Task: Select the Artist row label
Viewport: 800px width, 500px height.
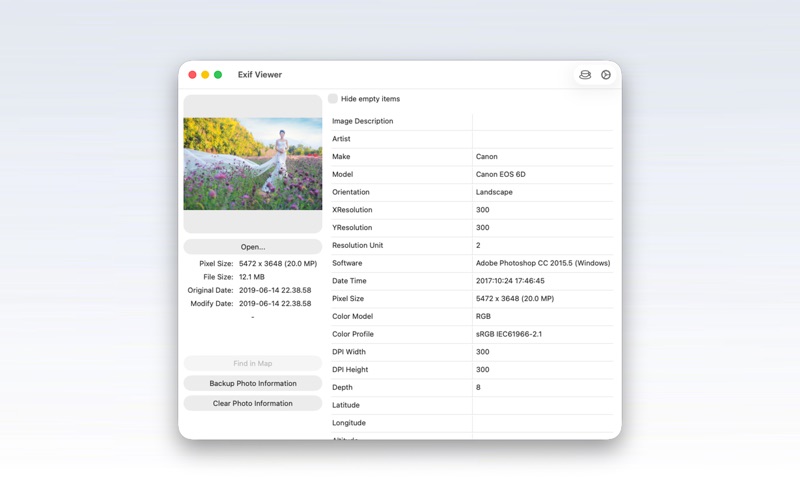Action: (341, 139)
